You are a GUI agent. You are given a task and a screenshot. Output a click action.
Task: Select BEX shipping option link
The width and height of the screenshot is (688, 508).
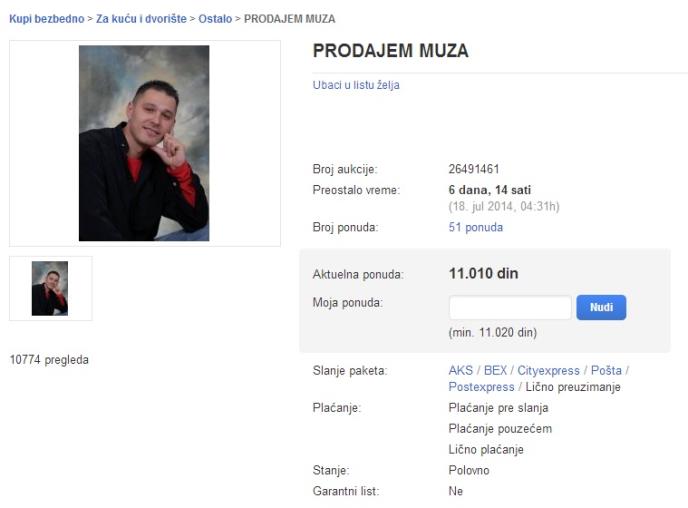(495, 370)
